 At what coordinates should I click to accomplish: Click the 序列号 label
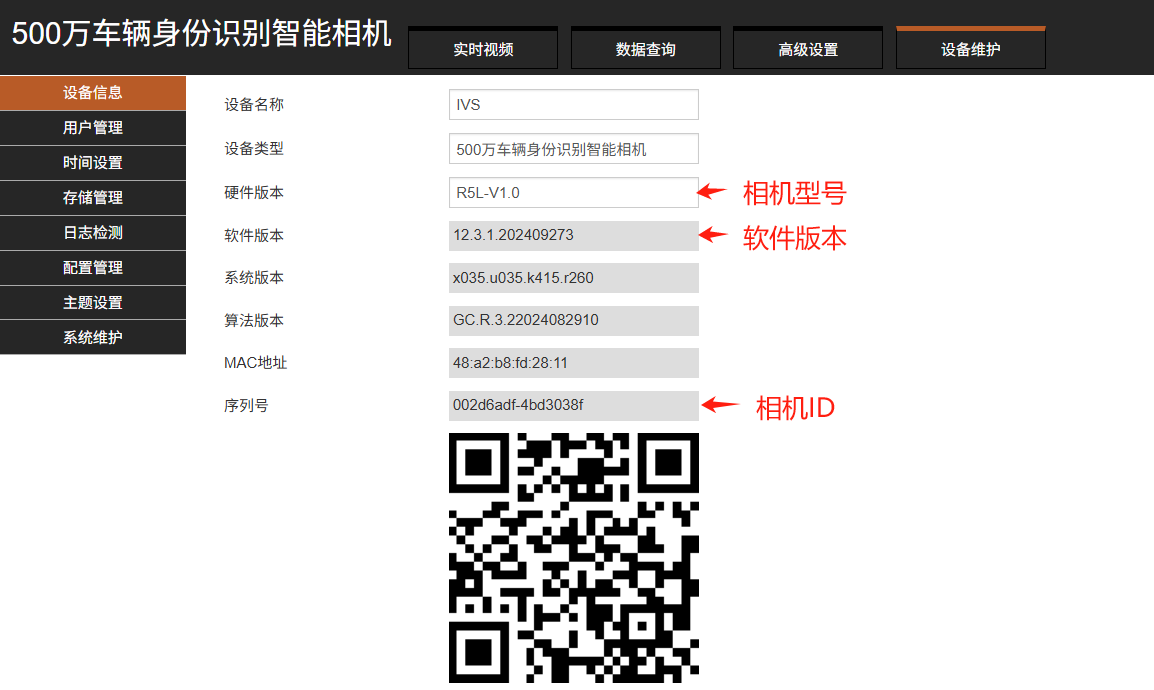pyautogui.click(x=247, y=405)
